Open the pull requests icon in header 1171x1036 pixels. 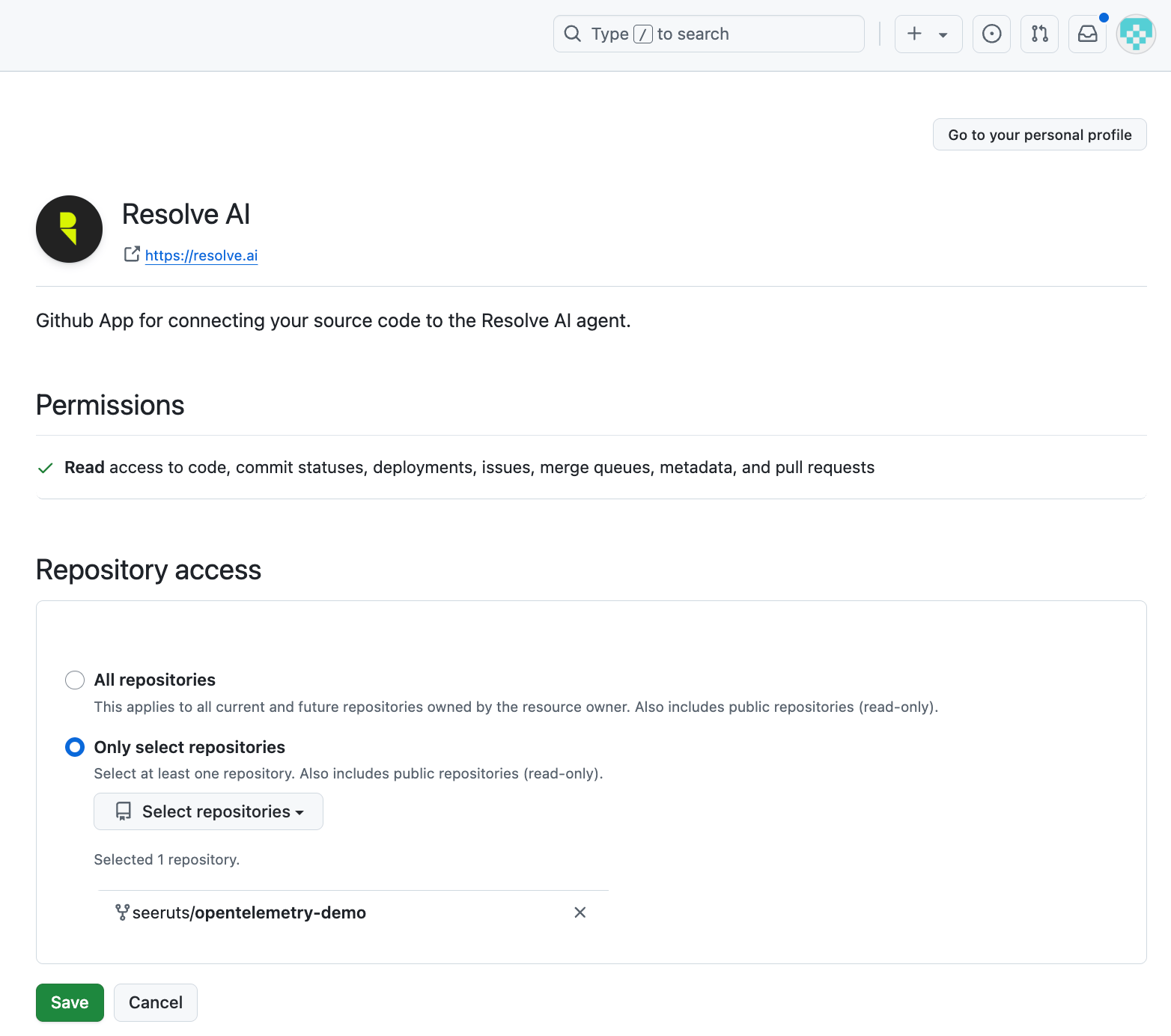[1039, 34]
